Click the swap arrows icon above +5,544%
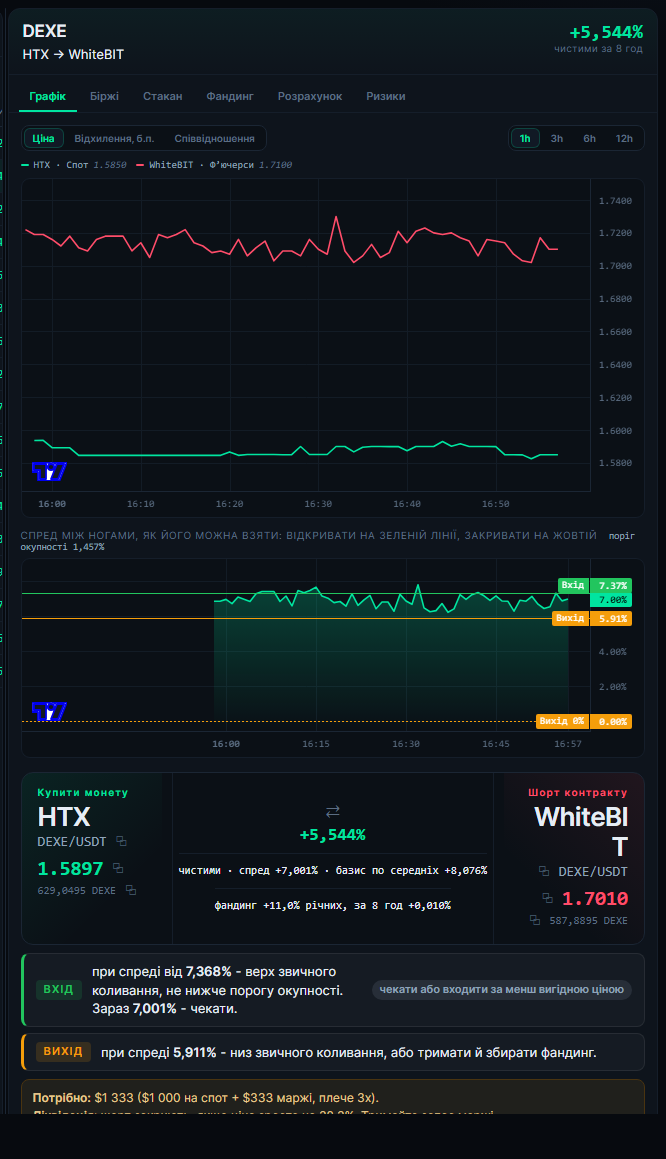Image resolution: width=666 pixels, height=1159 pixels. (333, 812)
